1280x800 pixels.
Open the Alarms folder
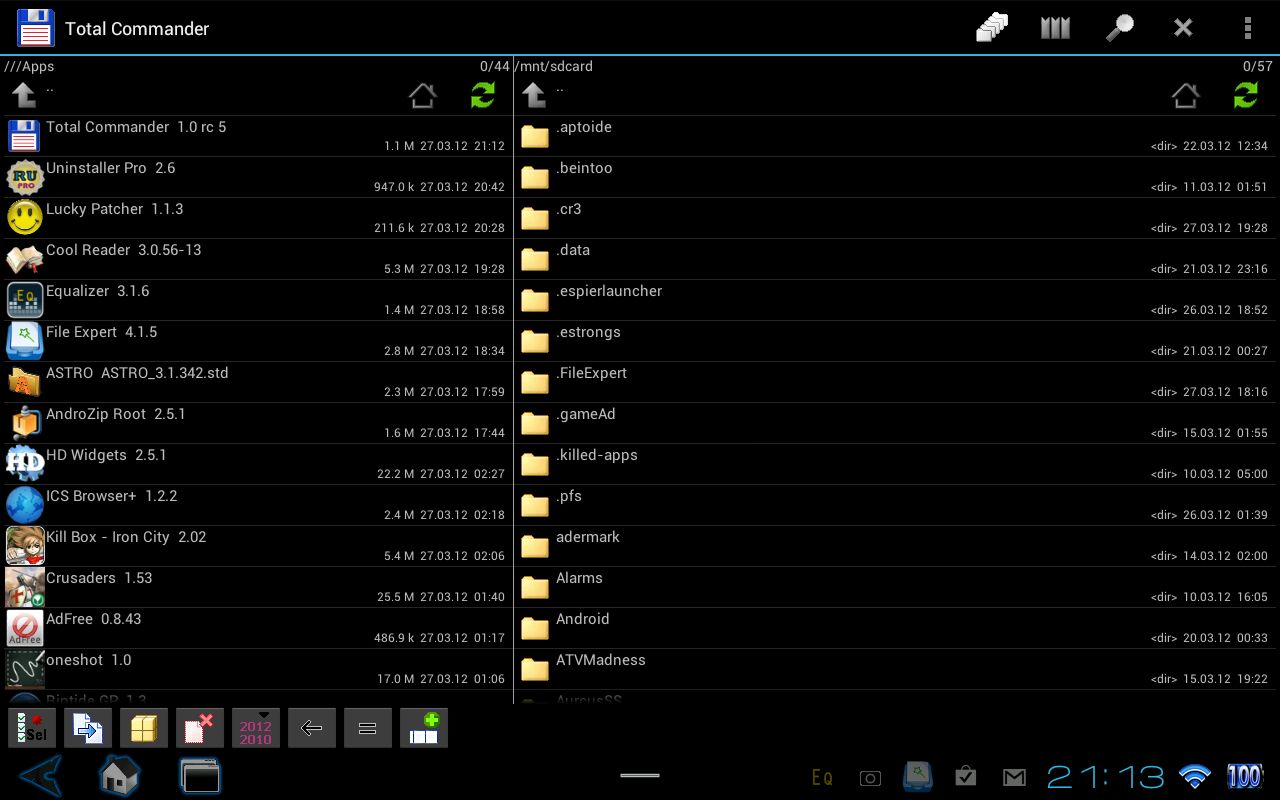(896, 587)
